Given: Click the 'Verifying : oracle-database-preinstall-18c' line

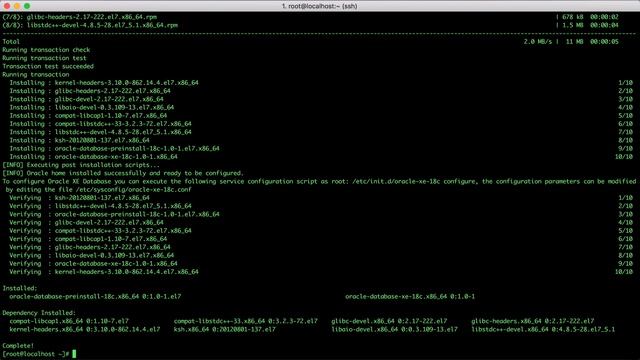Looking at the screenshot, I should pos(114,214).
